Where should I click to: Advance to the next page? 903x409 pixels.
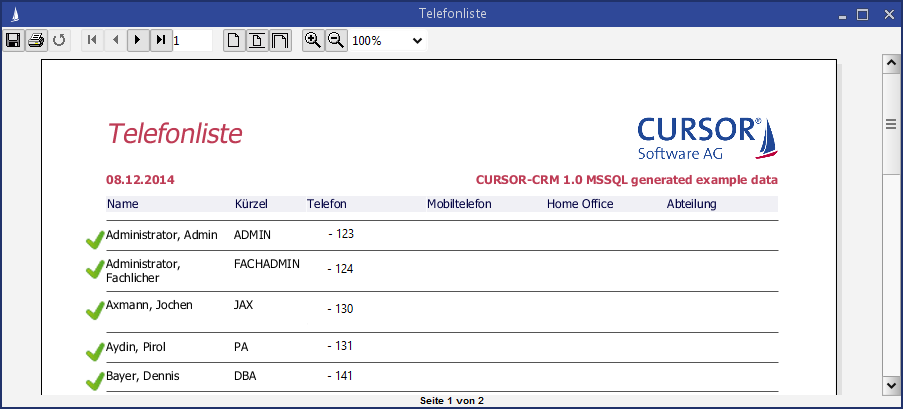point(138,40)
